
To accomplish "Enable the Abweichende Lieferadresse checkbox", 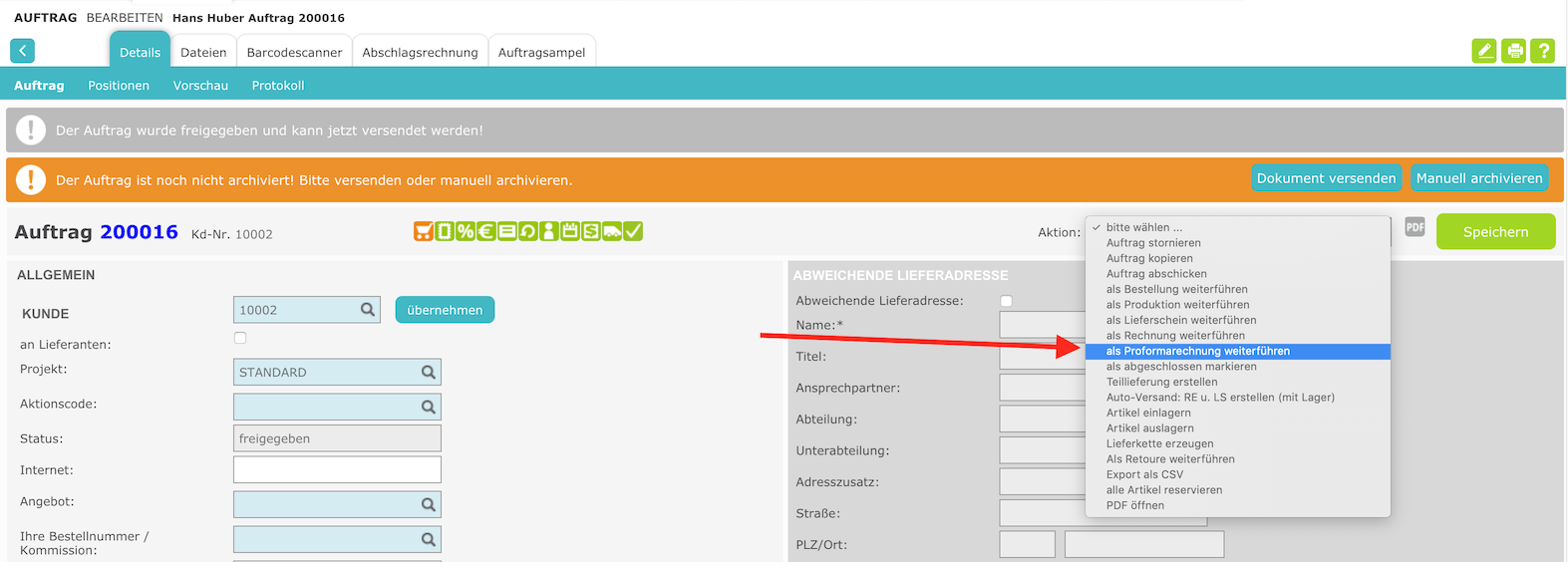I will pos(1006,301).
